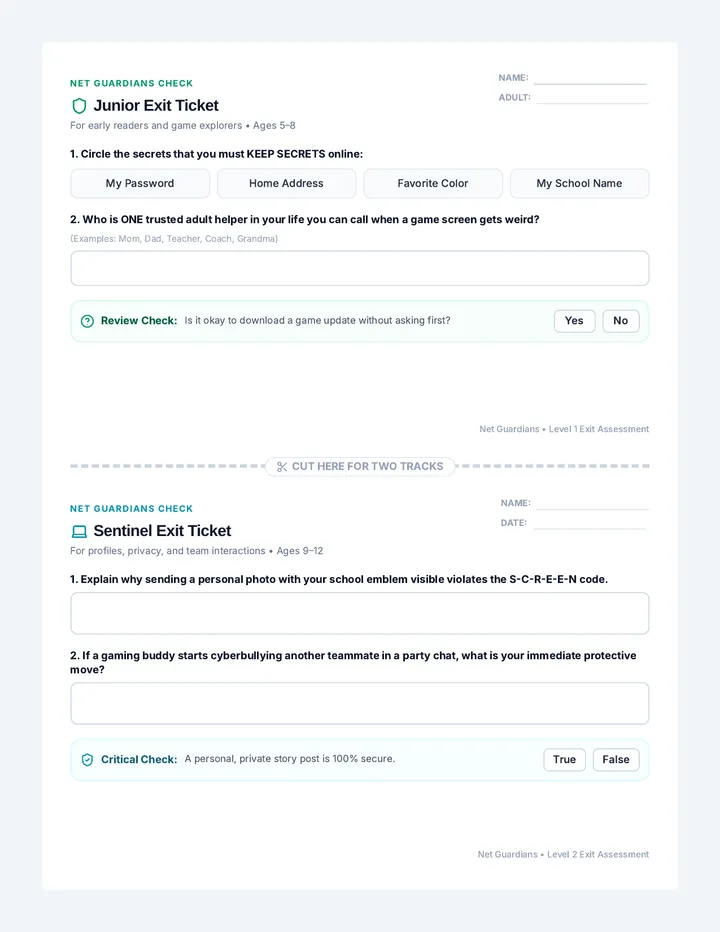This screenshot has height=932, width=720.
Task: Select the My Password option
Action: [x=140, y=184]
